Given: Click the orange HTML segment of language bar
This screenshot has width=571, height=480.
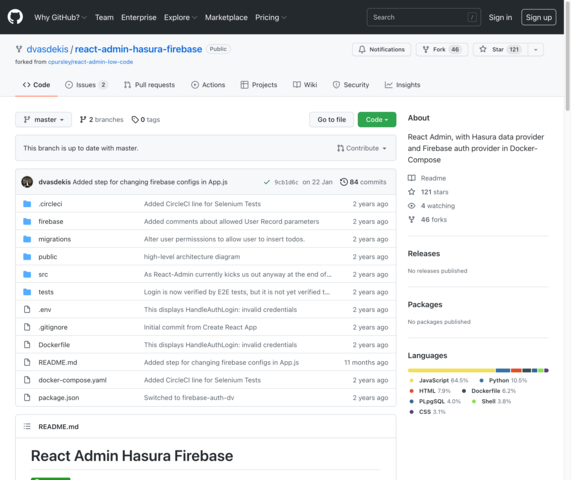Looking at the screenshot, I should coord(516,370).
